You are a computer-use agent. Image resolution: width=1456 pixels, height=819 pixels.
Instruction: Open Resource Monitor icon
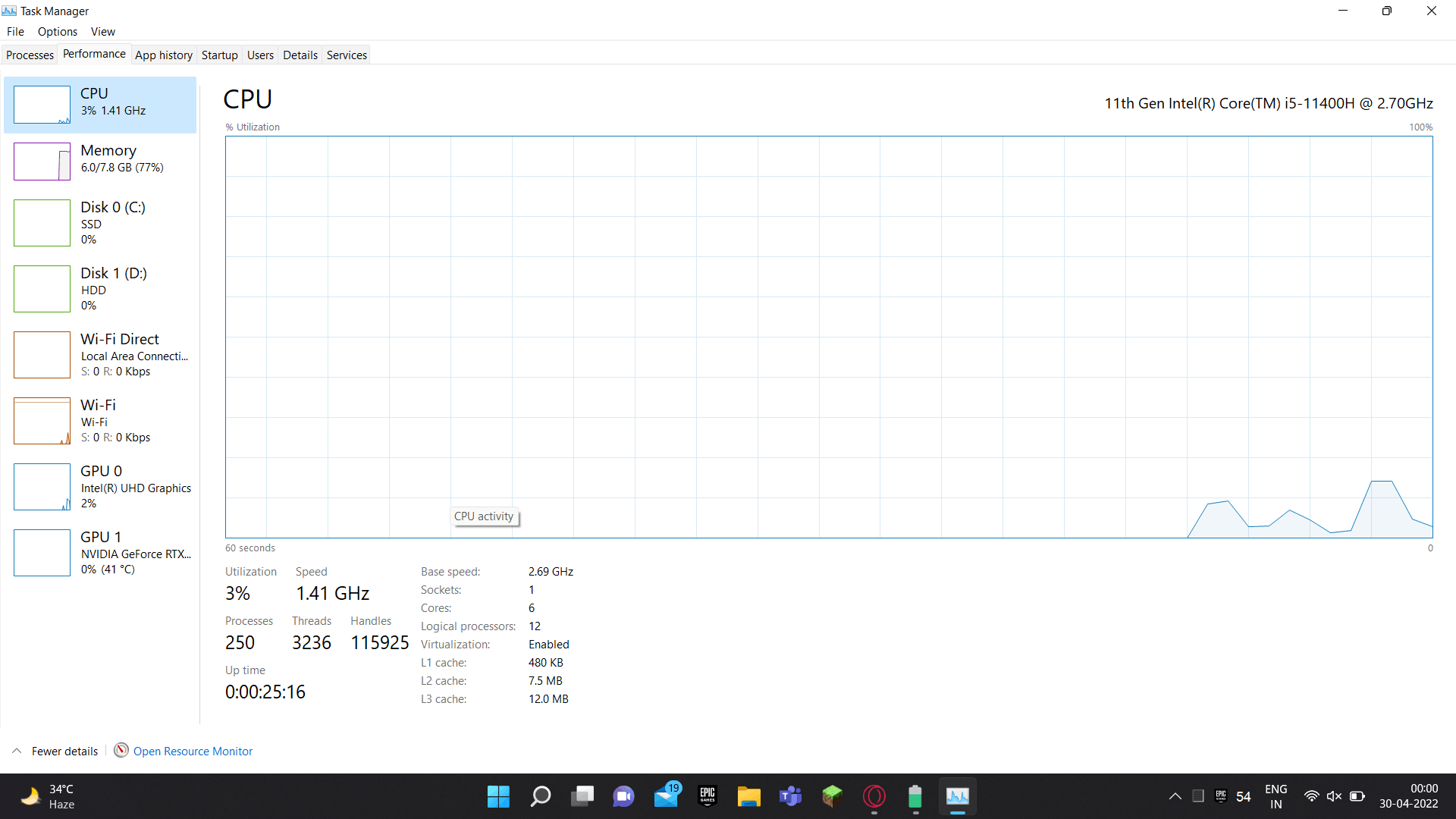(x=121, y=750)
